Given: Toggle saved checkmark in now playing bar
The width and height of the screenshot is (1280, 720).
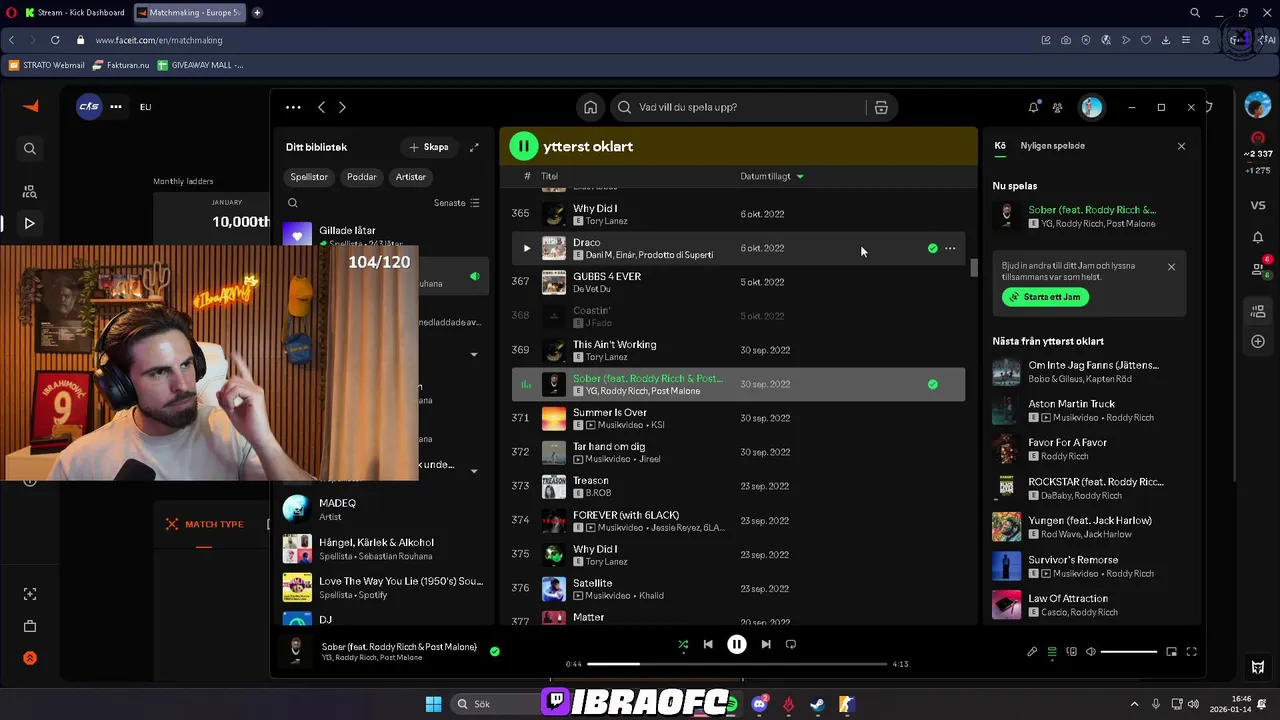Looking at the screenshot, I should click(x=495, y=651).
